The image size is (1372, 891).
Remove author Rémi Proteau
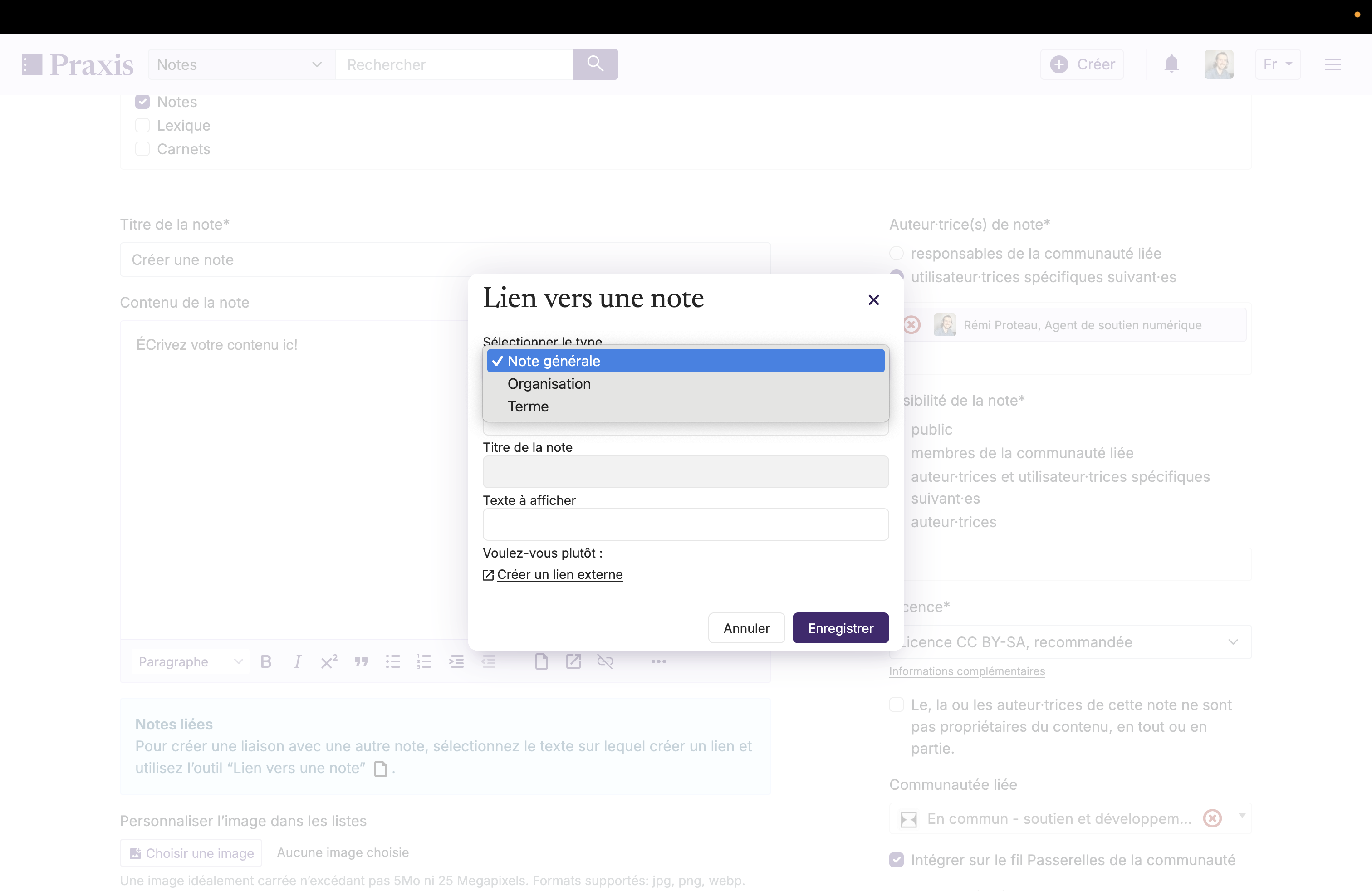tap(911, 325)
